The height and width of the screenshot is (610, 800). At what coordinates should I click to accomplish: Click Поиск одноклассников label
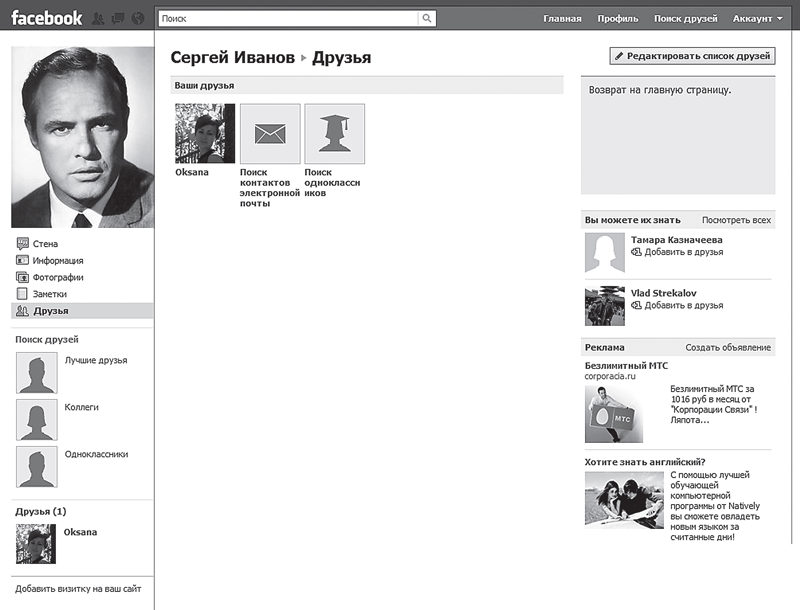pyautogui.click(x=332, y=182)
